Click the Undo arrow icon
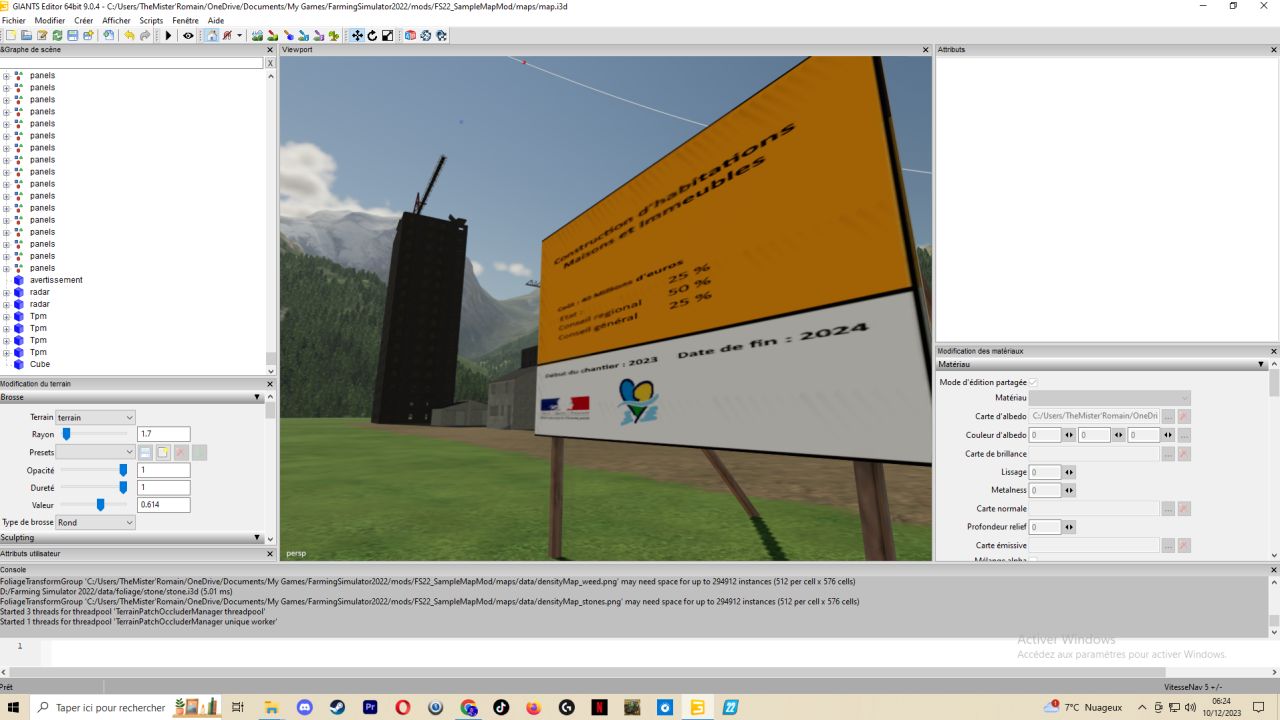1280x720 pixels. [x=129, y=35]
